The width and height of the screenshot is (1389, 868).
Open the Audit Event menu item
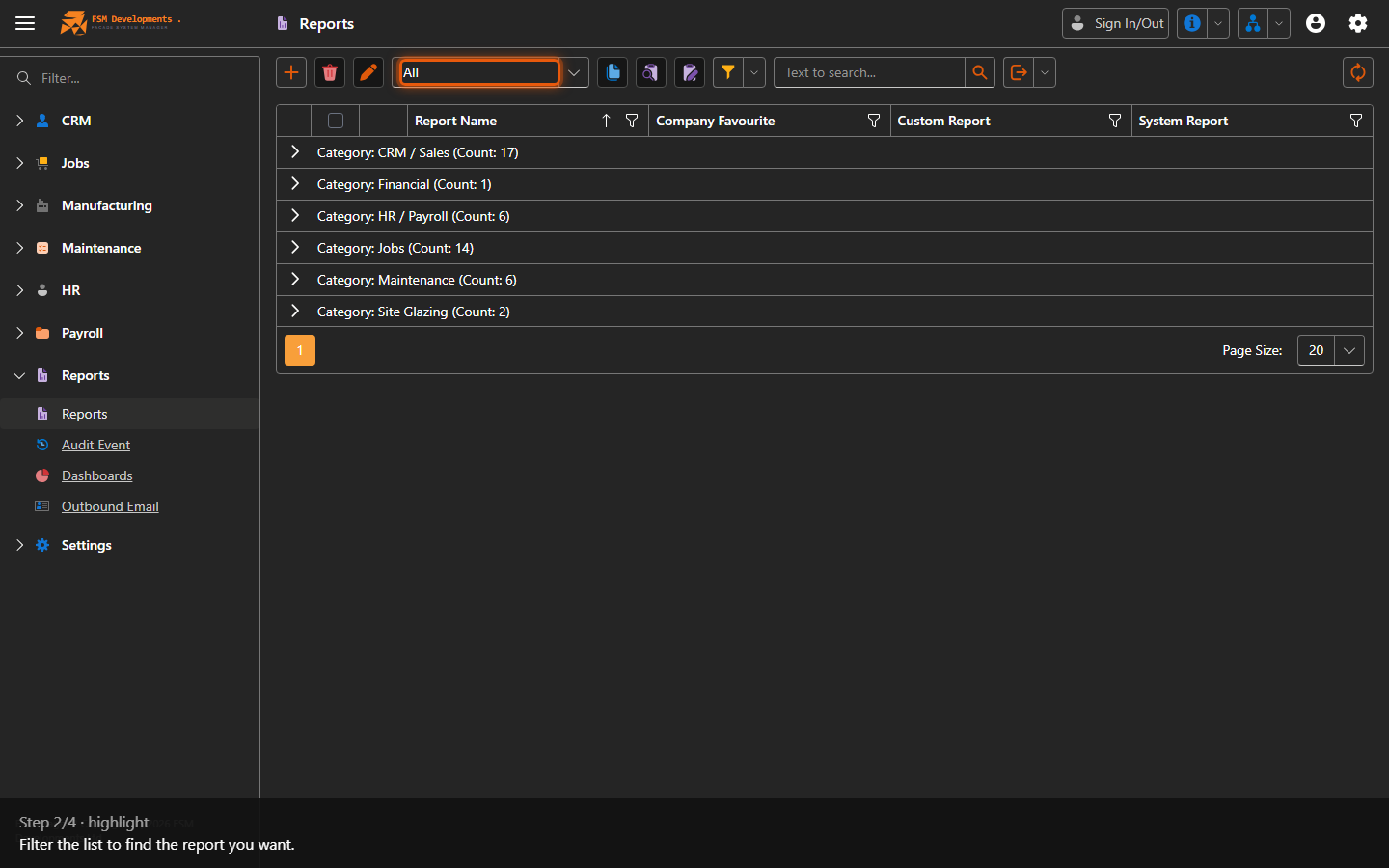click(x=95, y=445)
